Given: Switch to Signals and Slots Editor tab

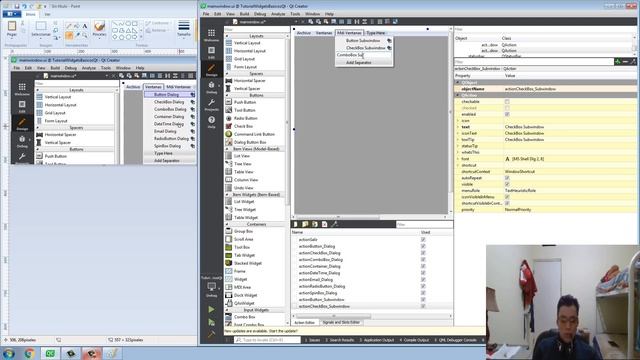Looking at the screenshot, I should pos(341,322).
